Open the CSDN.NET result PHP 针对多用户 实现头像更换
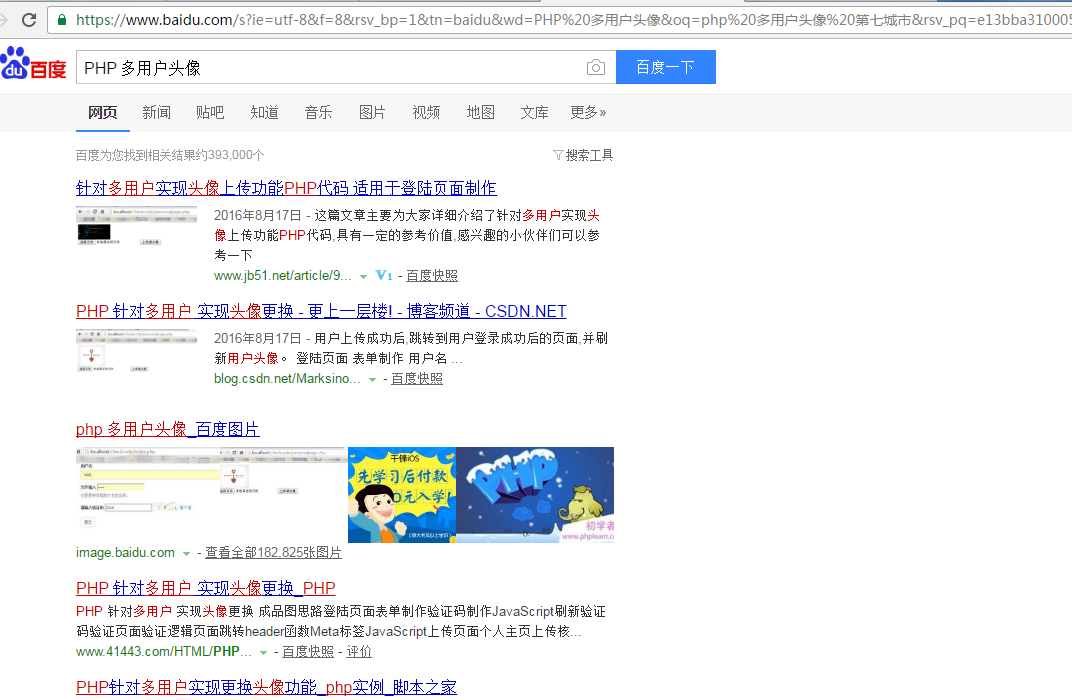Viewport: 1072px width, 700px height. point(321,311)
